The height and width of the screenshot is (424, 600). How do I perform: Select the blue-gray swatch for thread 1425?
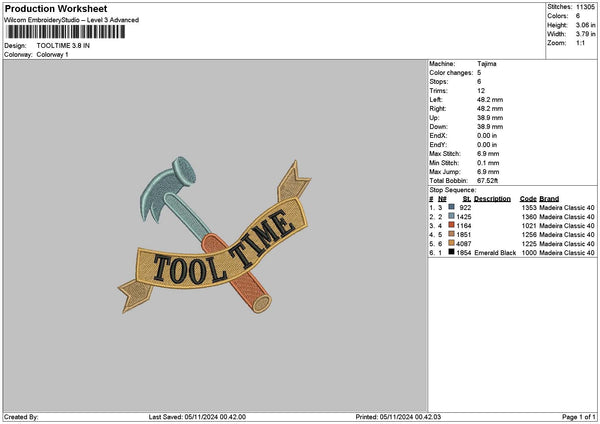point(452,216)
